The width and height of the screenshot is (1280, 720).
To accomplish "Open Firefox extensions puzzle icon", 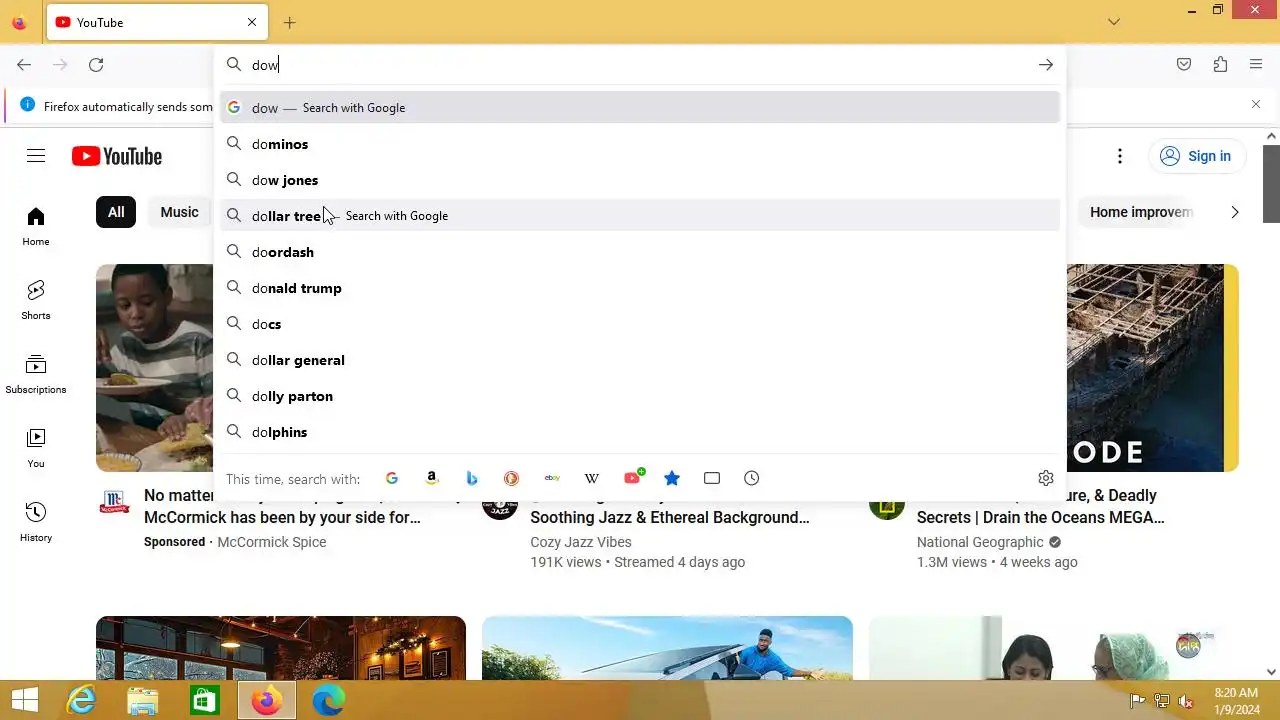I will click(1220, 65).
